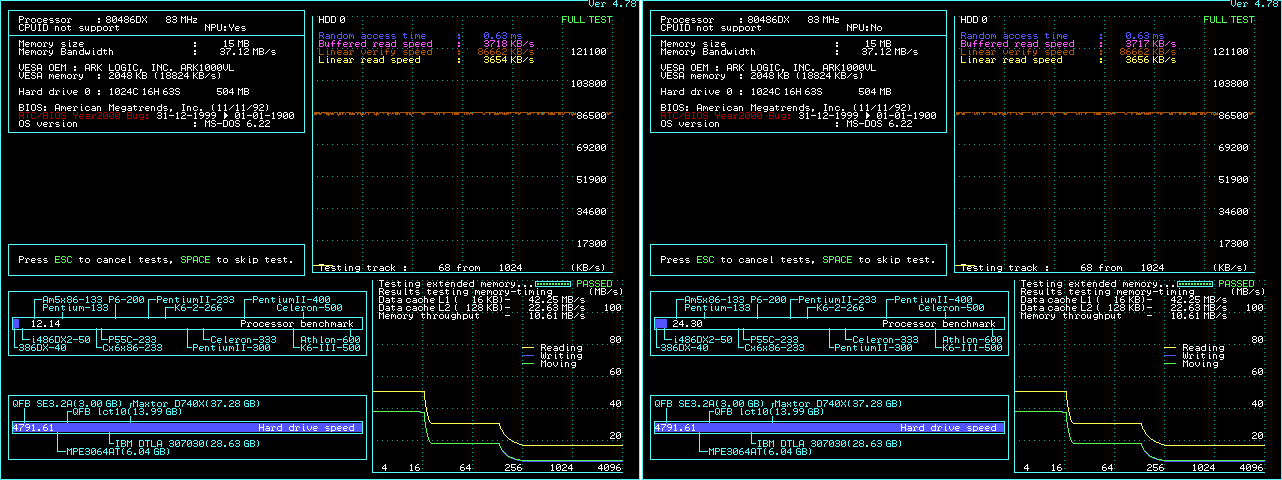Click 121100 axis value in right HDD graph
Viewport: 1282px width, 480px height.
click(1229, 52)
